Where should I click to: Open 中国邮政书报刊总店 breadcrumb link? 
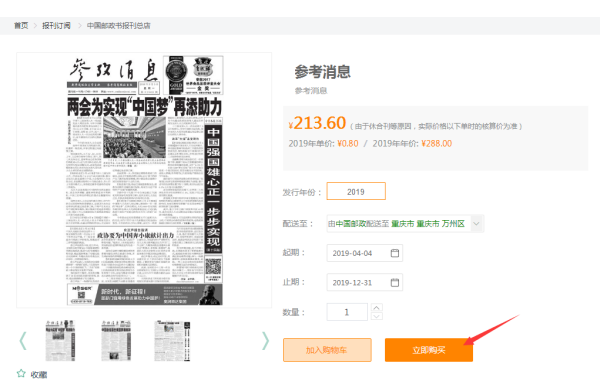coord(119,26)
